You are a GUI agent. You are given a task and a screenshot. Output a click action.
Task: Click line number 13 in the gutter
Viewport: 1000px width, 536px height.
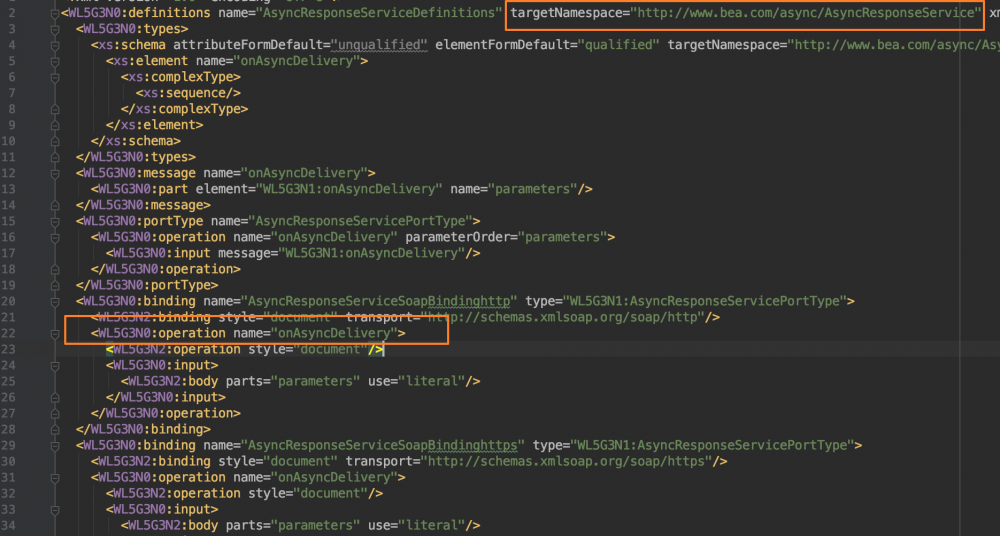point(8,189)
